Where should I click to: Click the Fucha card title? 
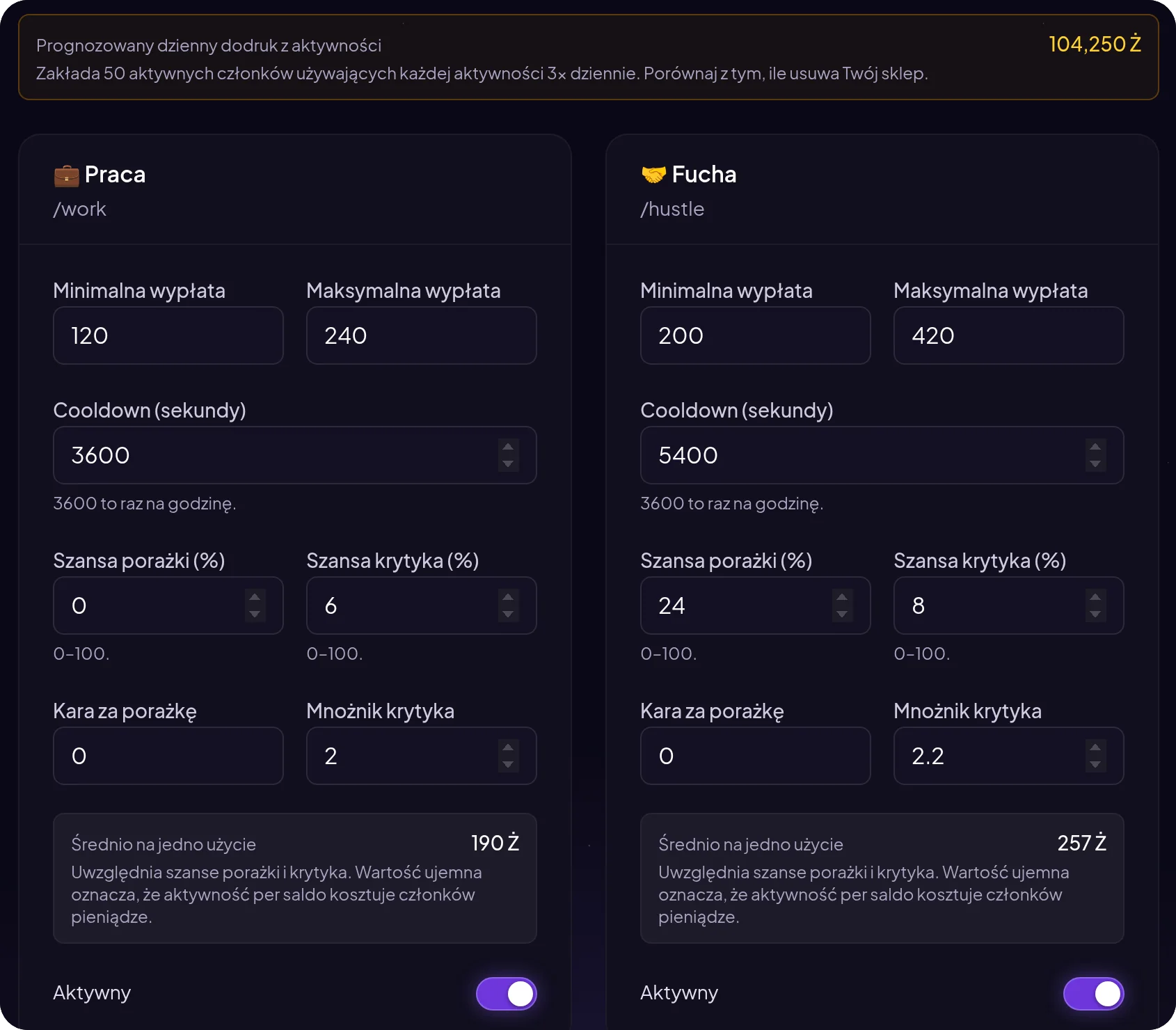(x=704, y=174)
